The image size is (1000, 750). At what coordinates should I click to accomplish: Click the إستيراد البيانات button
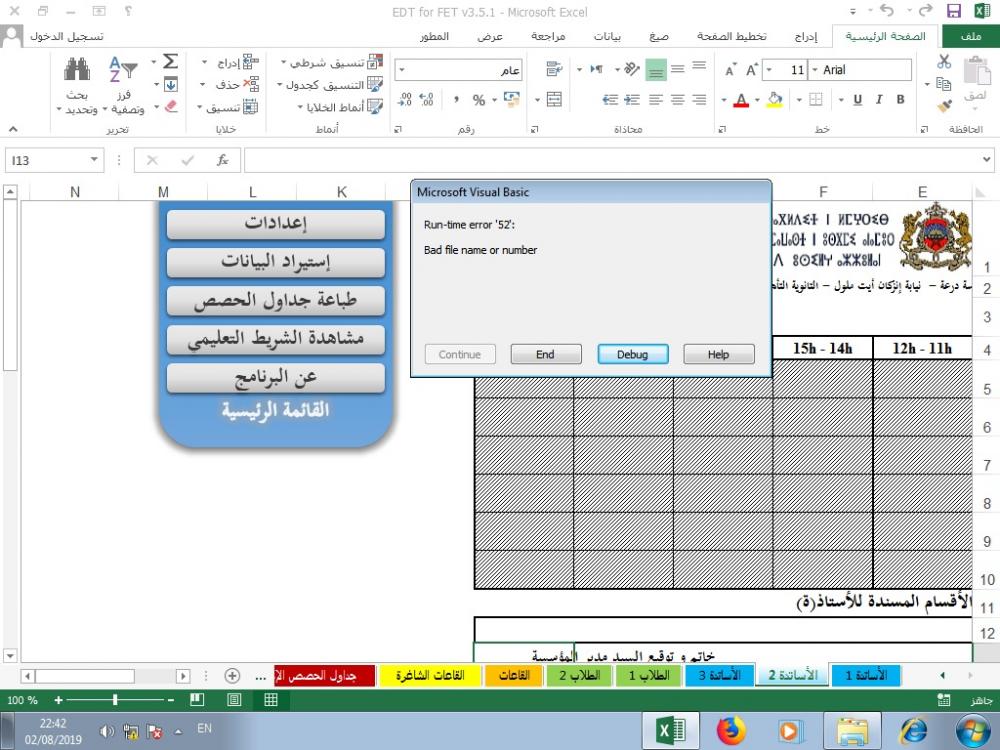tap(276, 262)
